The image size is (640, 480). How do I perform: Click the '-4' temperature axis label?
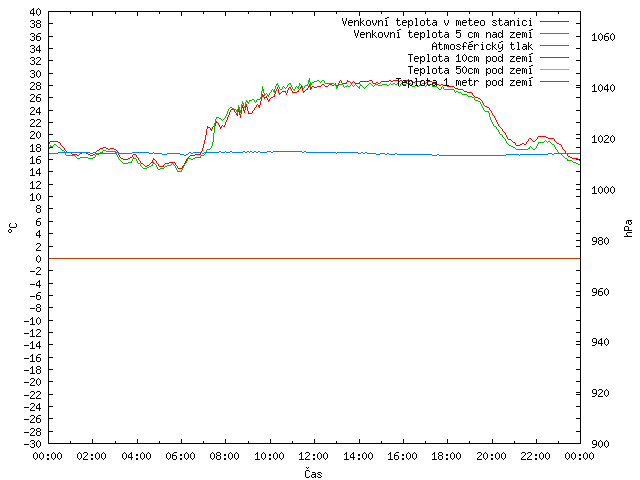click(x=36, y=284)
